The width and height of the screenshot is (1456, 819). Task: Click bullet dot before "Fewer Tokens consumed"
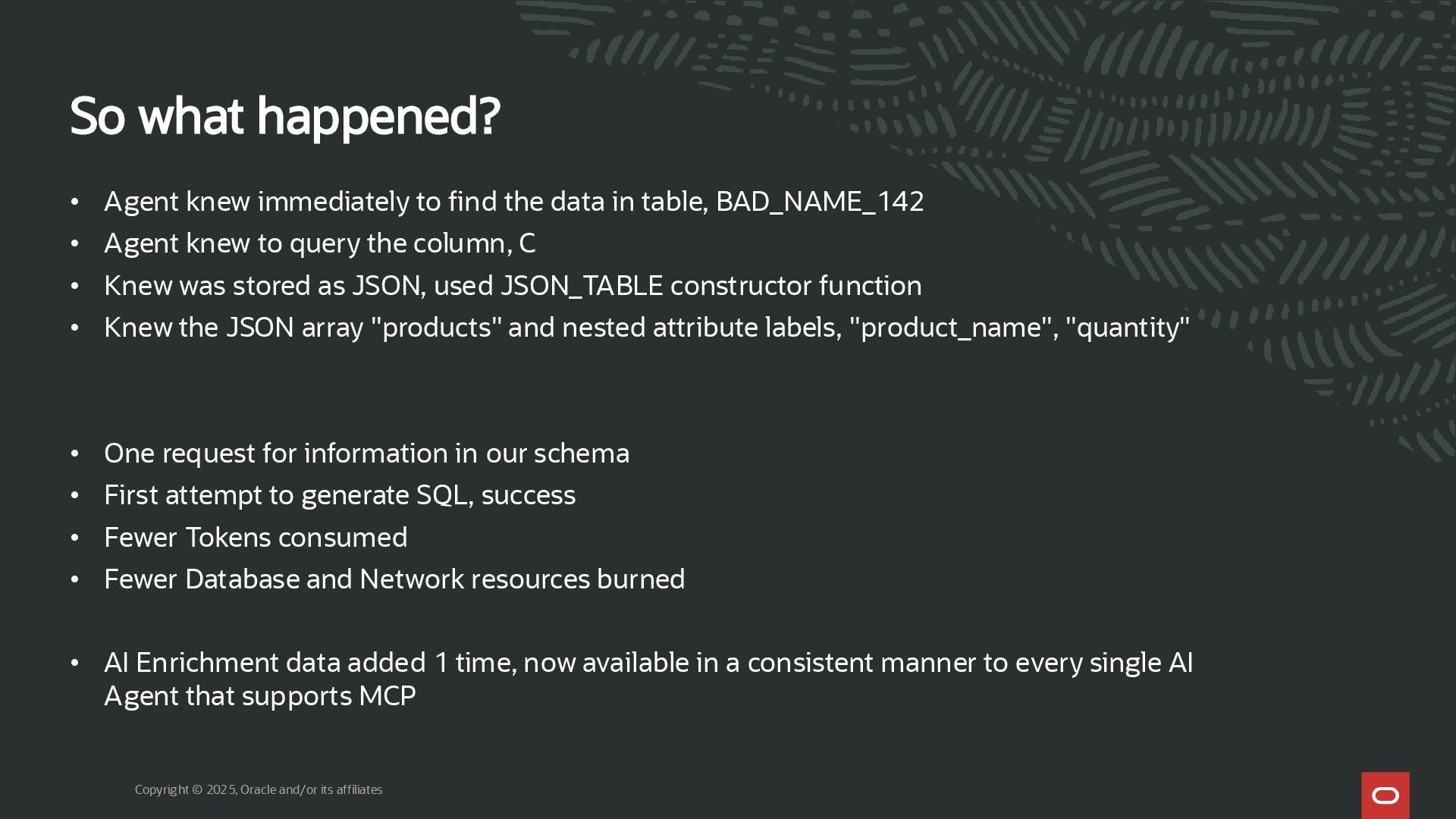click(74, 538)
